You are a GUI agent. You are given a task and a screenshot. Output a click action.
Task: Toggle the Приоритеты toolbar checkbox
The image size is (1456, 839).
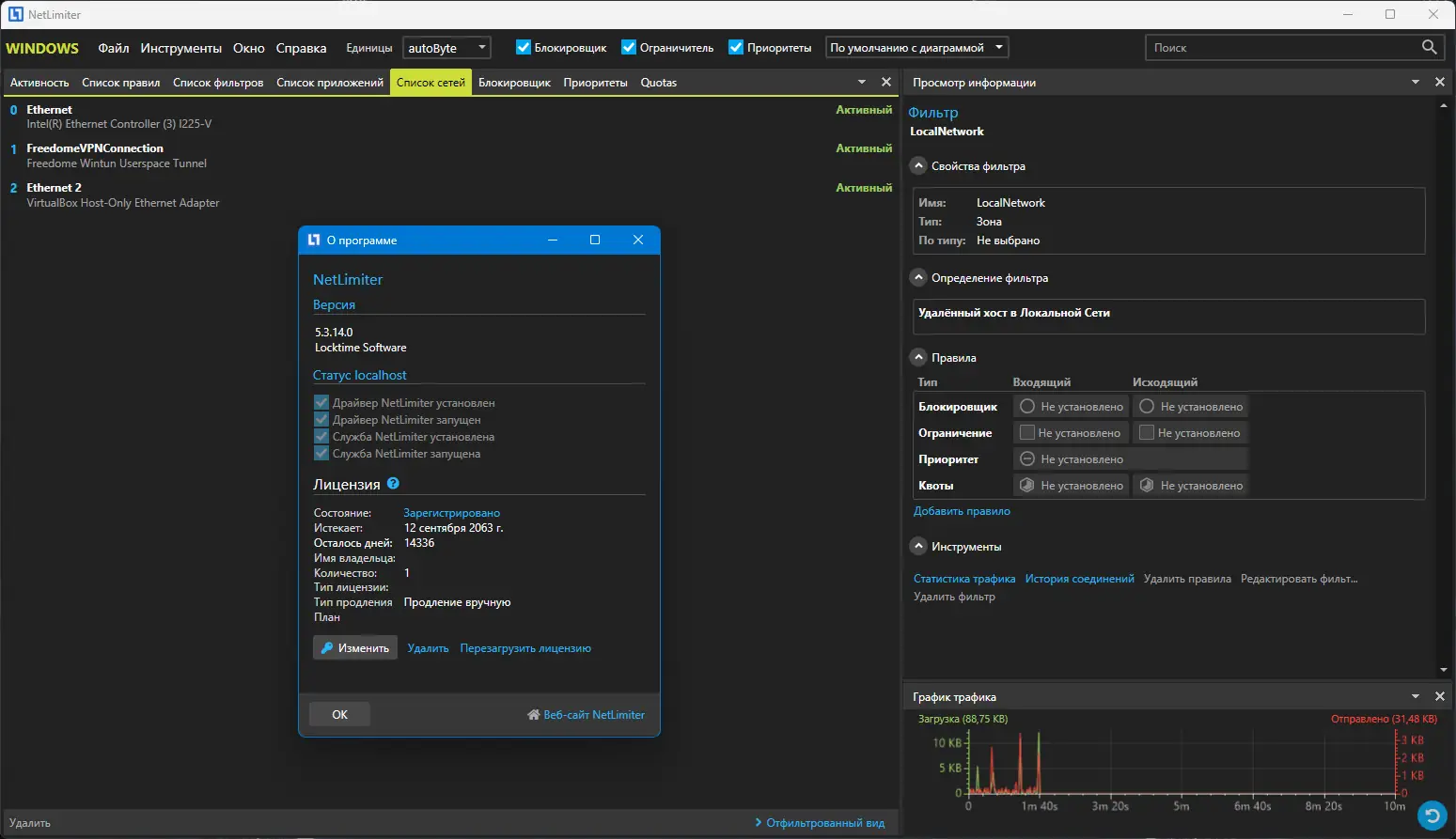tap(736, 48)
